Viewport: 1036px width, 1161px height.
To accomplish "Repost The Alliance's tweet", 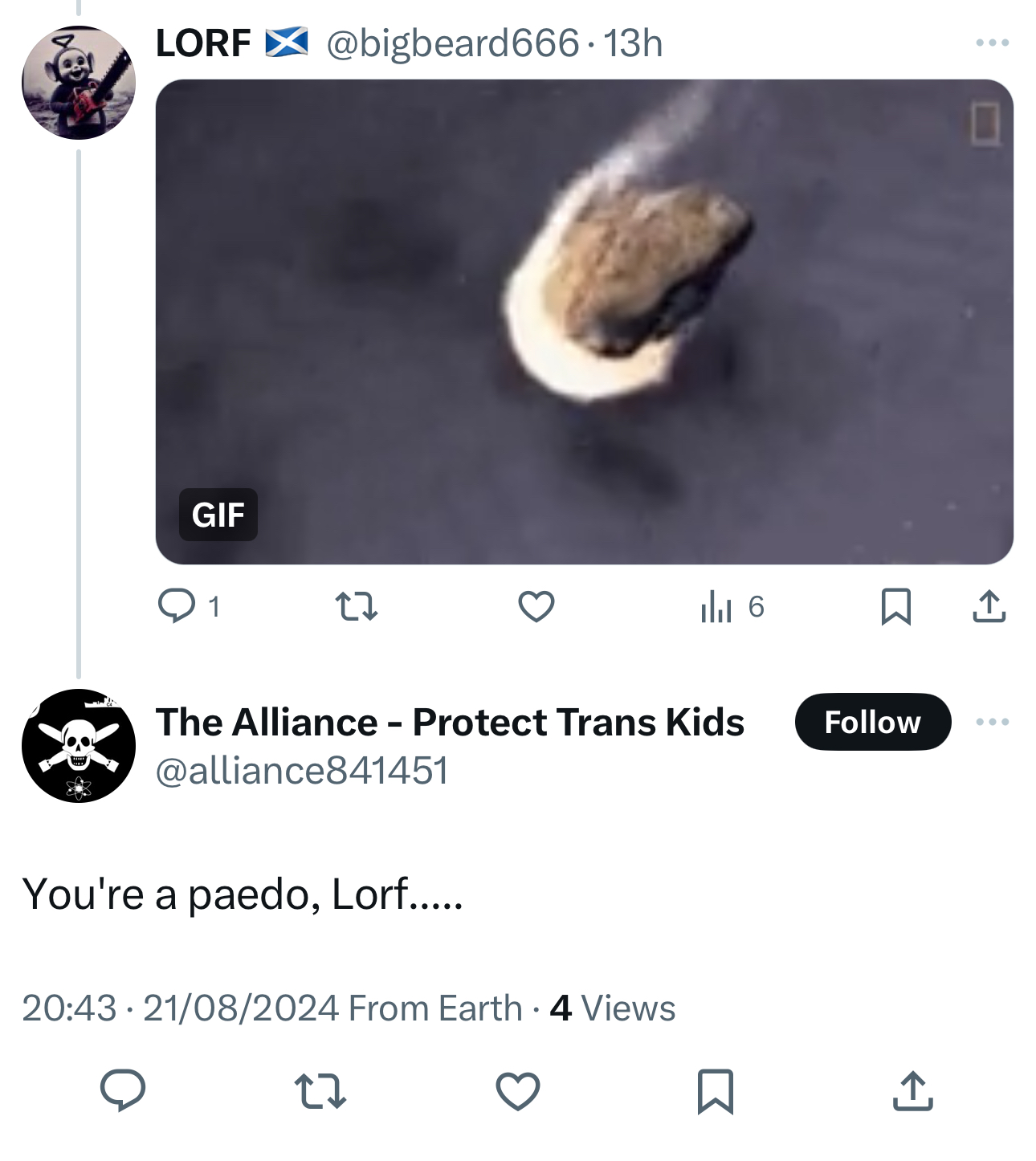I will 320,1091.
